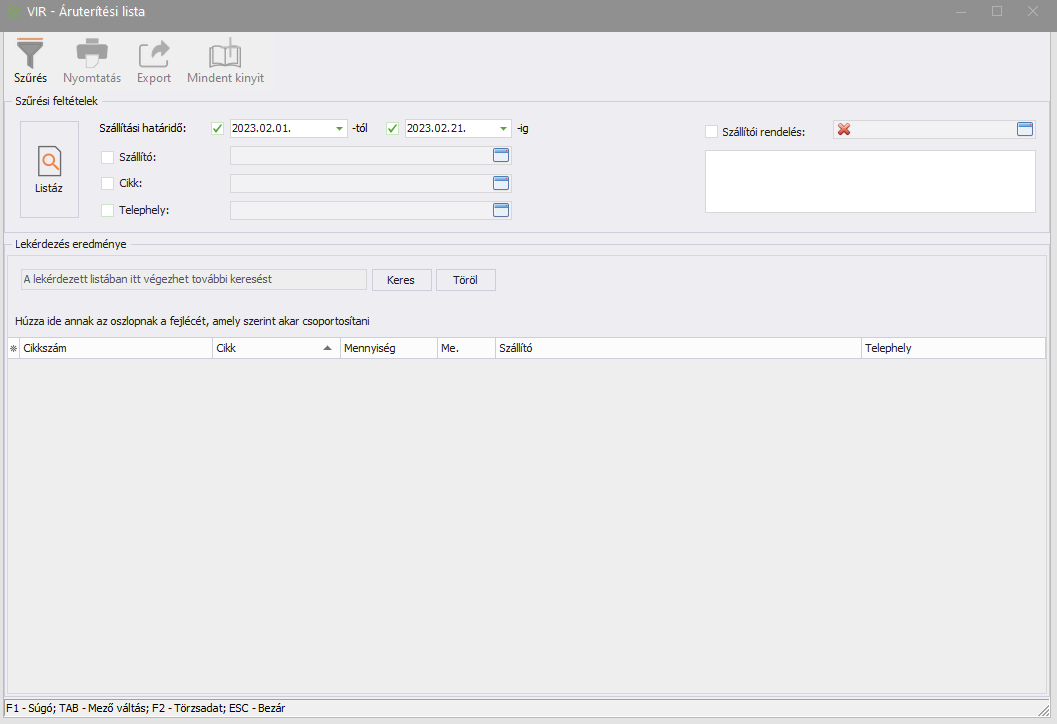The width and height of the screenshot is (1057, 724).
Task: Tick the Szállítói rendelés checkbox
Action: (x=712, y=131)
